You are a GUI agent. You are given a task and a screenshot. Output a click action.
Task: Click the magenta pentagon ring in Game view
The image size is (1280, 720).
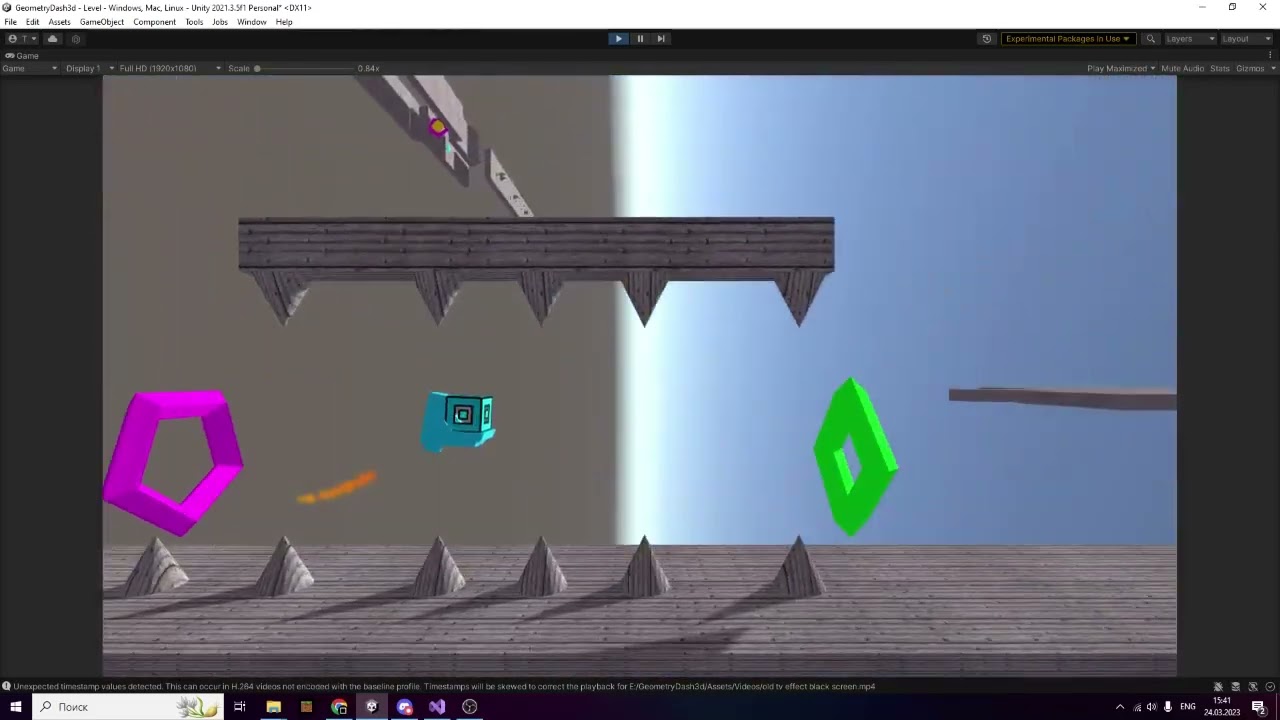click(x=175, y=462)
